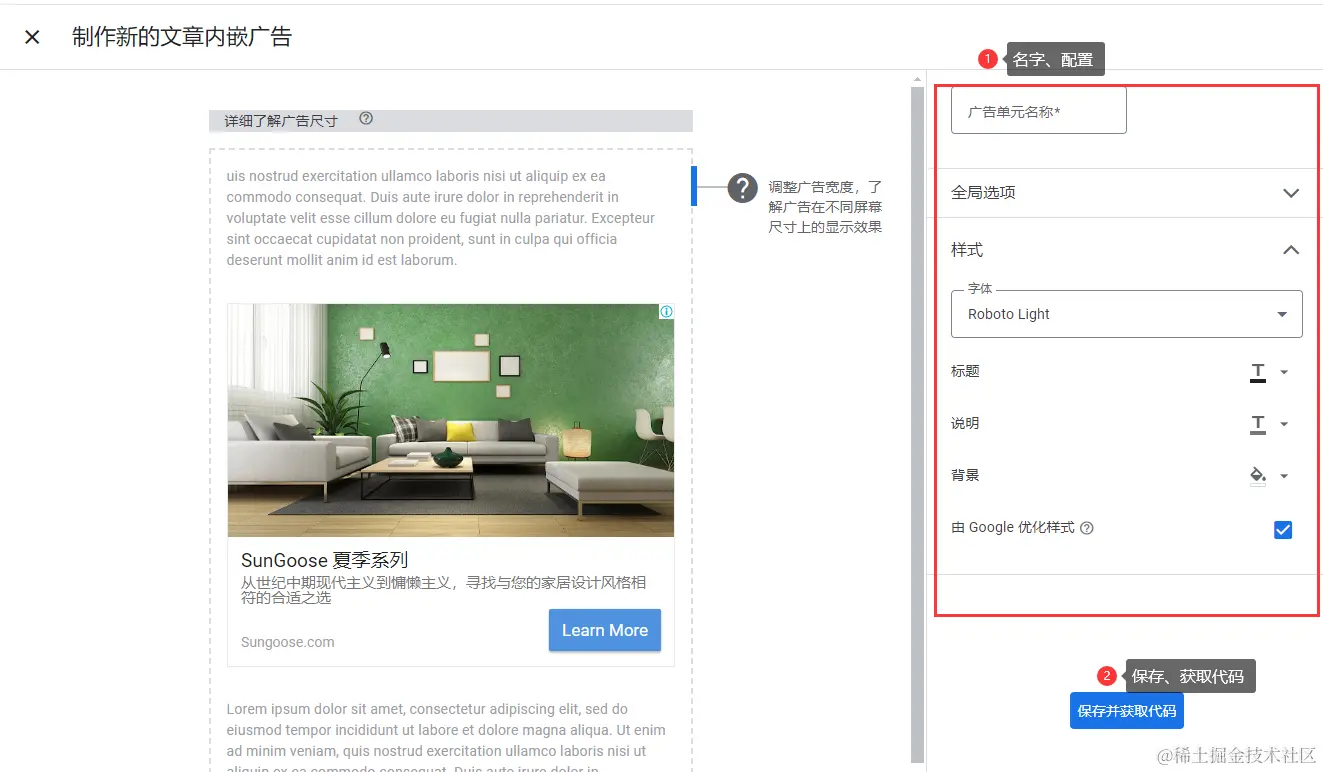Click the AdChoices info icon on ad image

pyautogui.click(x=666, y=312)
